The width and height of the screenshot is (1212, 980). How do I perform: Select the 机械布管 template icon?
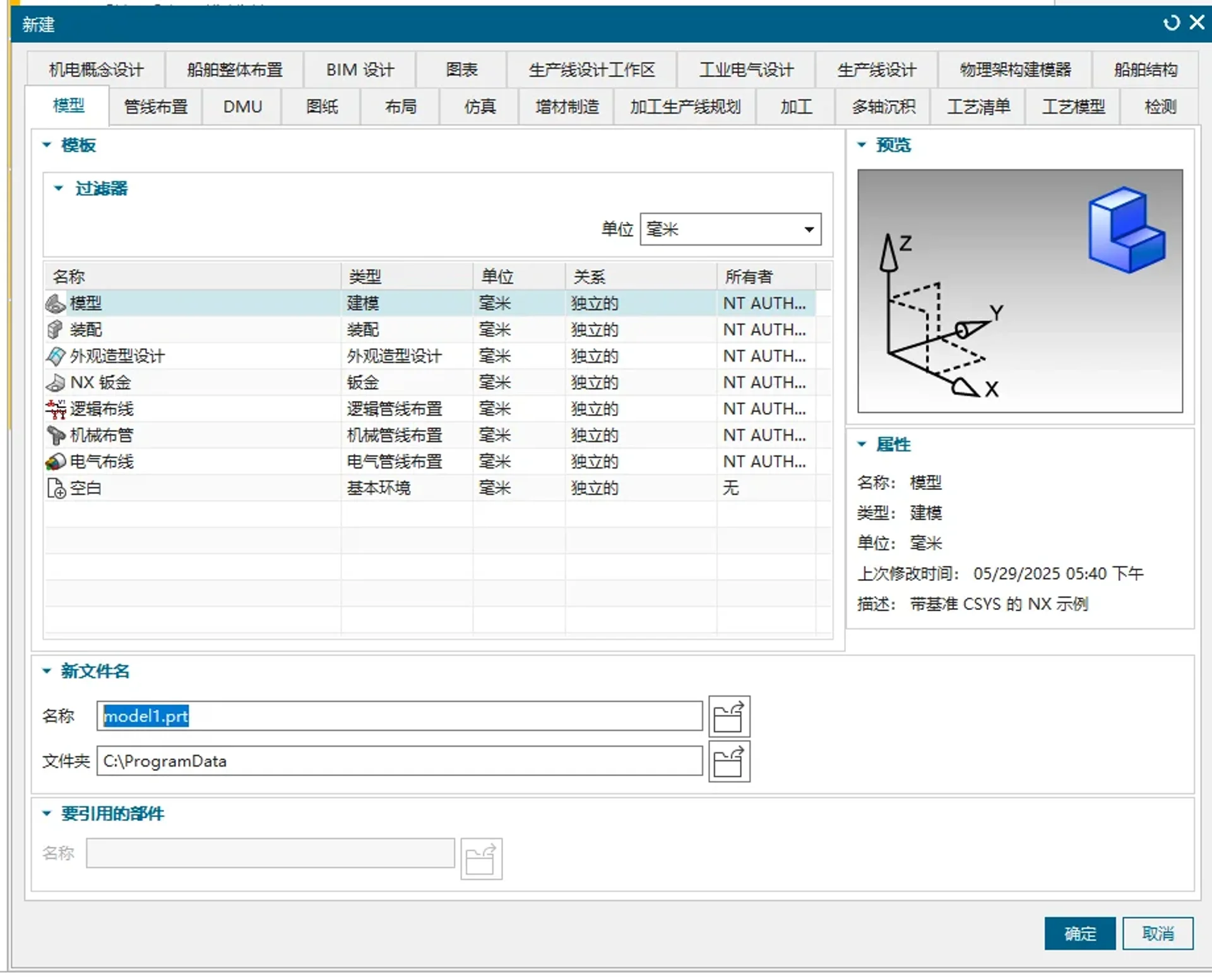pos(56,436)
